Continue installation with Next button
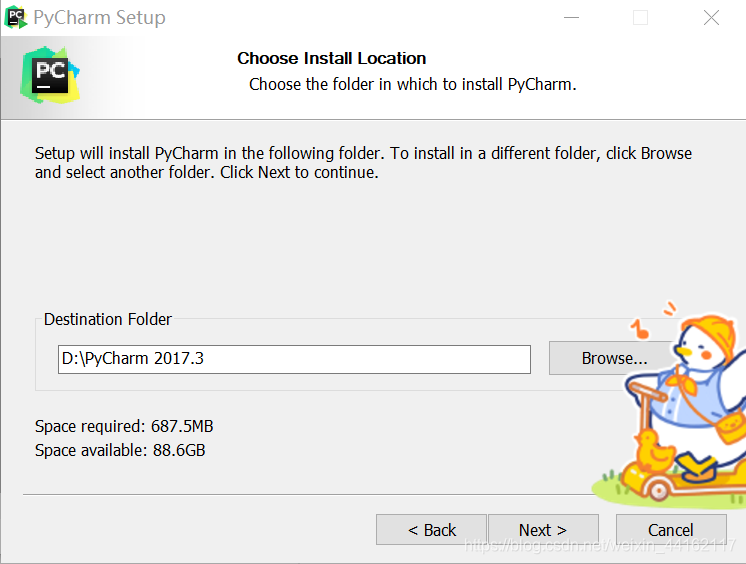Image resolution: width=746 pixels, height=564 pixels. coord(543,529)
